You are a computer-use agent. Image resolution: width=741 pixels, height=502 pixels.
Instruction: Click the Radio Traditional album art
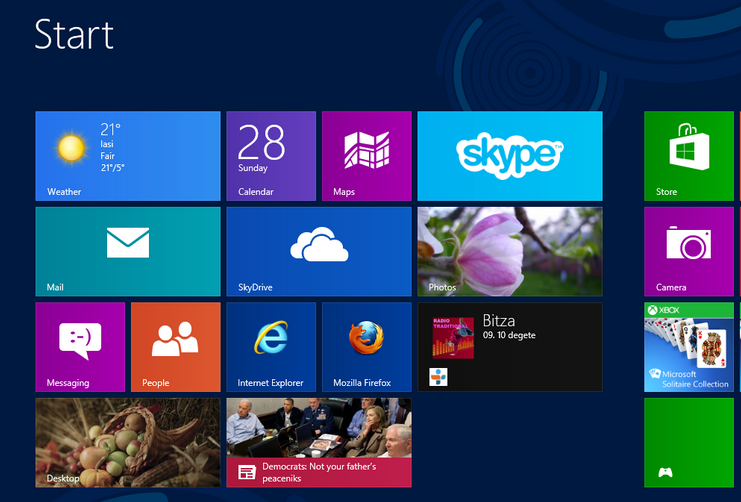[x=453, y=338]
